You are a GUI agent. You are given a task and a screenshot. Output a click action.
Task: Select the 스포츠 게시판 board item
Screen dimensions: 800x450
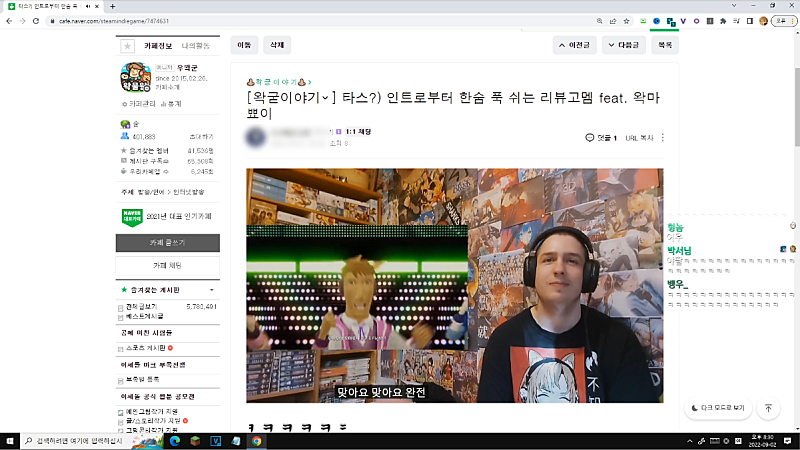147,348
